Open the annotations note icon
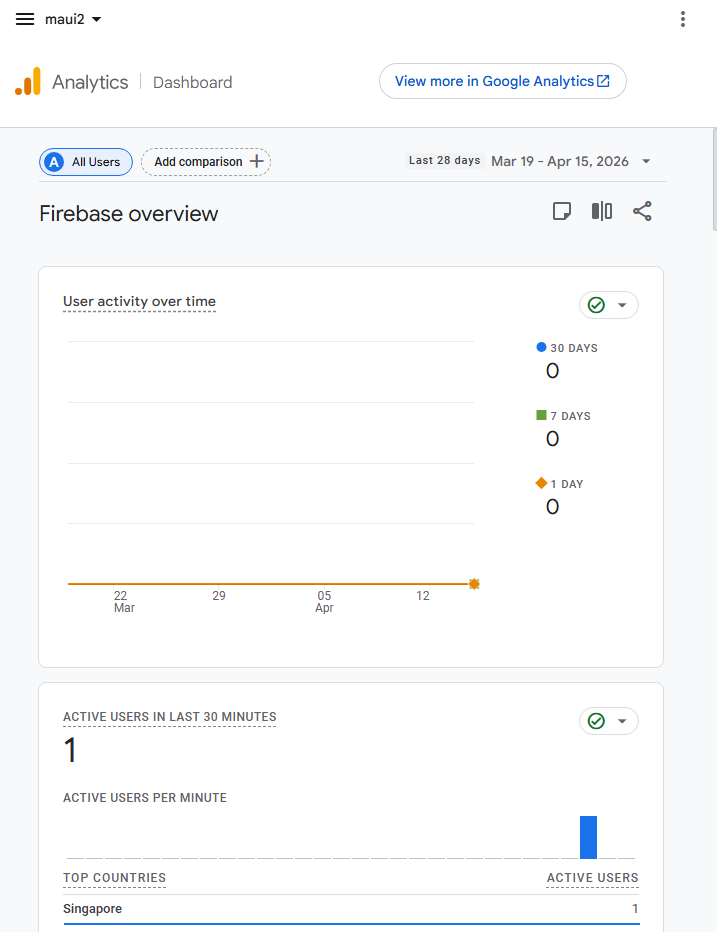The width and height of the screenshot is (717, 932). point(562,211)
